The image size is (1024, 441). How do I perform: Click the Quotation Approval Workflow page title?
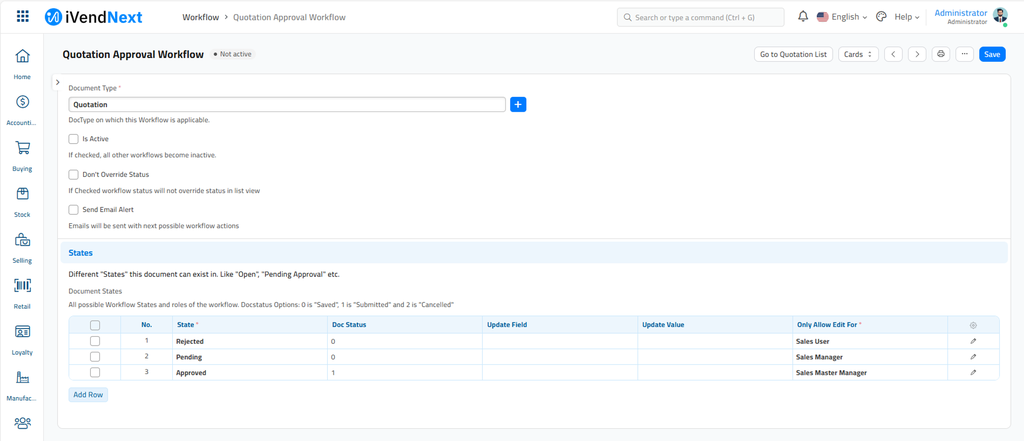pyautogui.click(x=133, y=54)
